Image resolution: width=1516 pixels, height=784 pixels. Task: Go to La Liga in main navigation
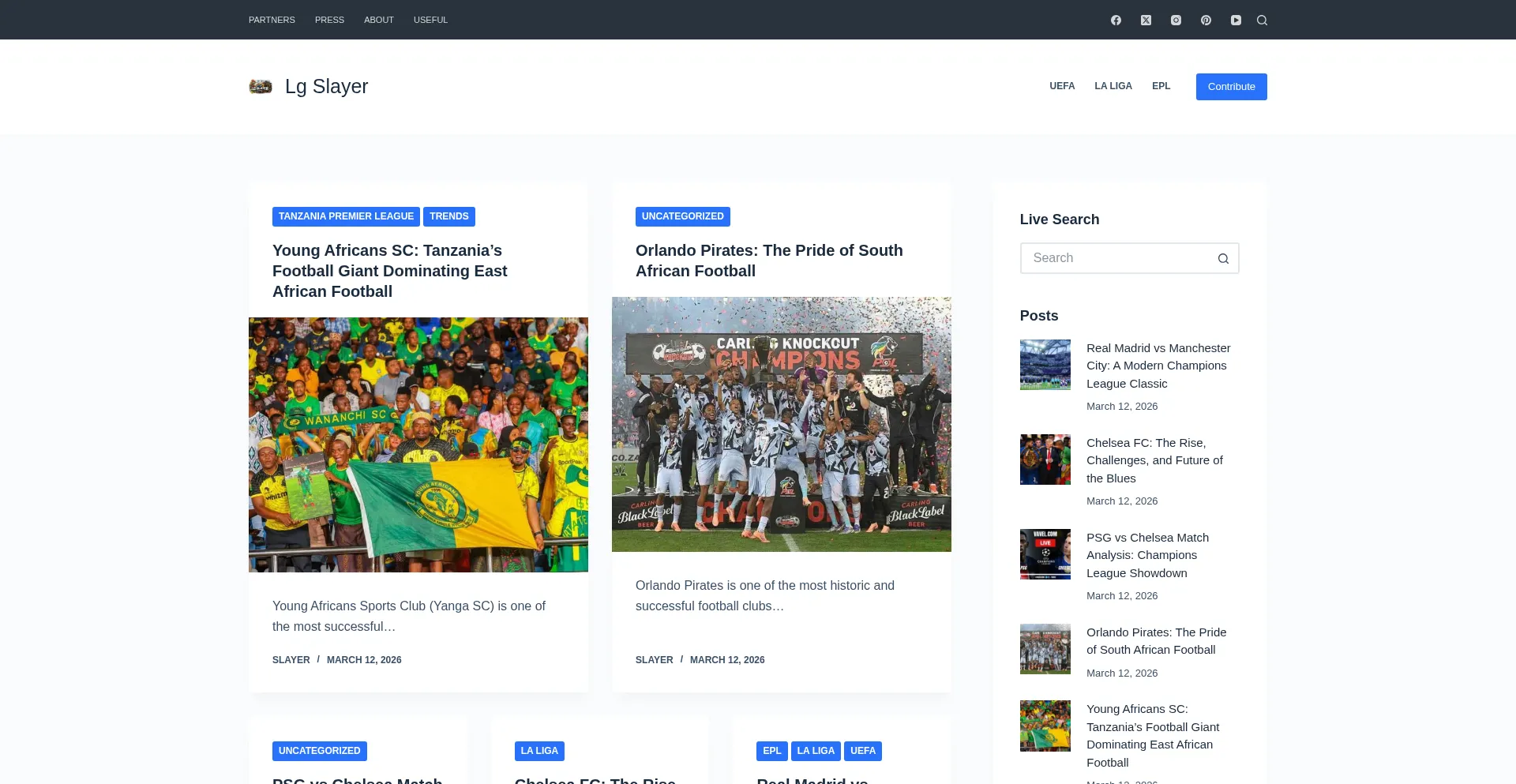[x=1113, y=86]
